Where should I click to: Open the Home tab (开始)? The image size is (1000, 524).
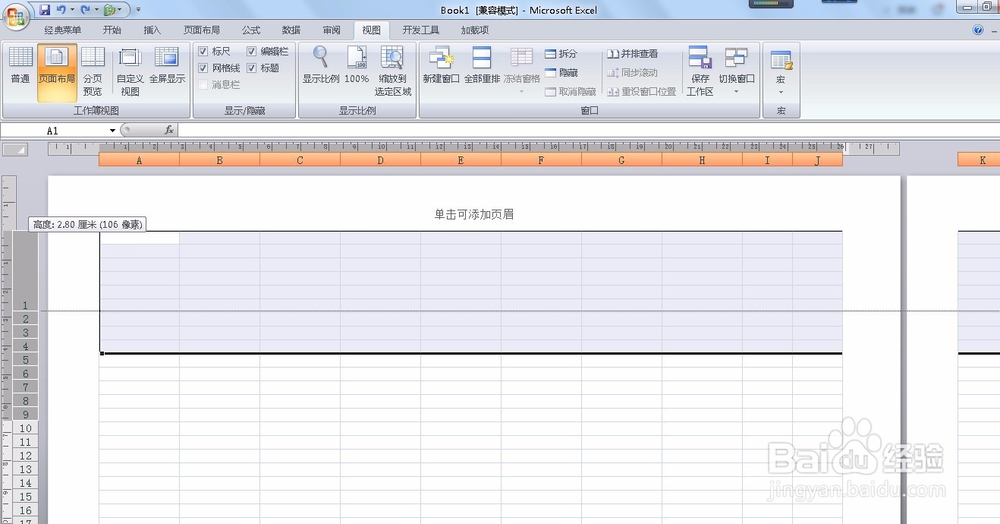pos(112,30)
